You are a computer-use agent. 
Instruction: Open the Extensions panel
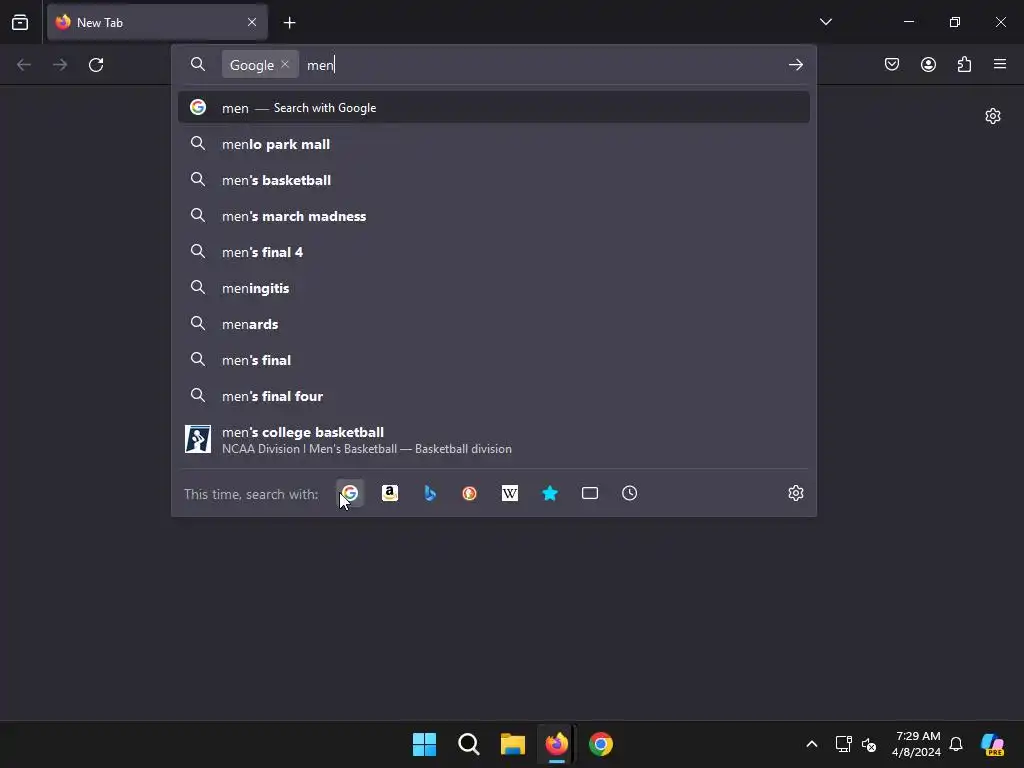(964, 65)
